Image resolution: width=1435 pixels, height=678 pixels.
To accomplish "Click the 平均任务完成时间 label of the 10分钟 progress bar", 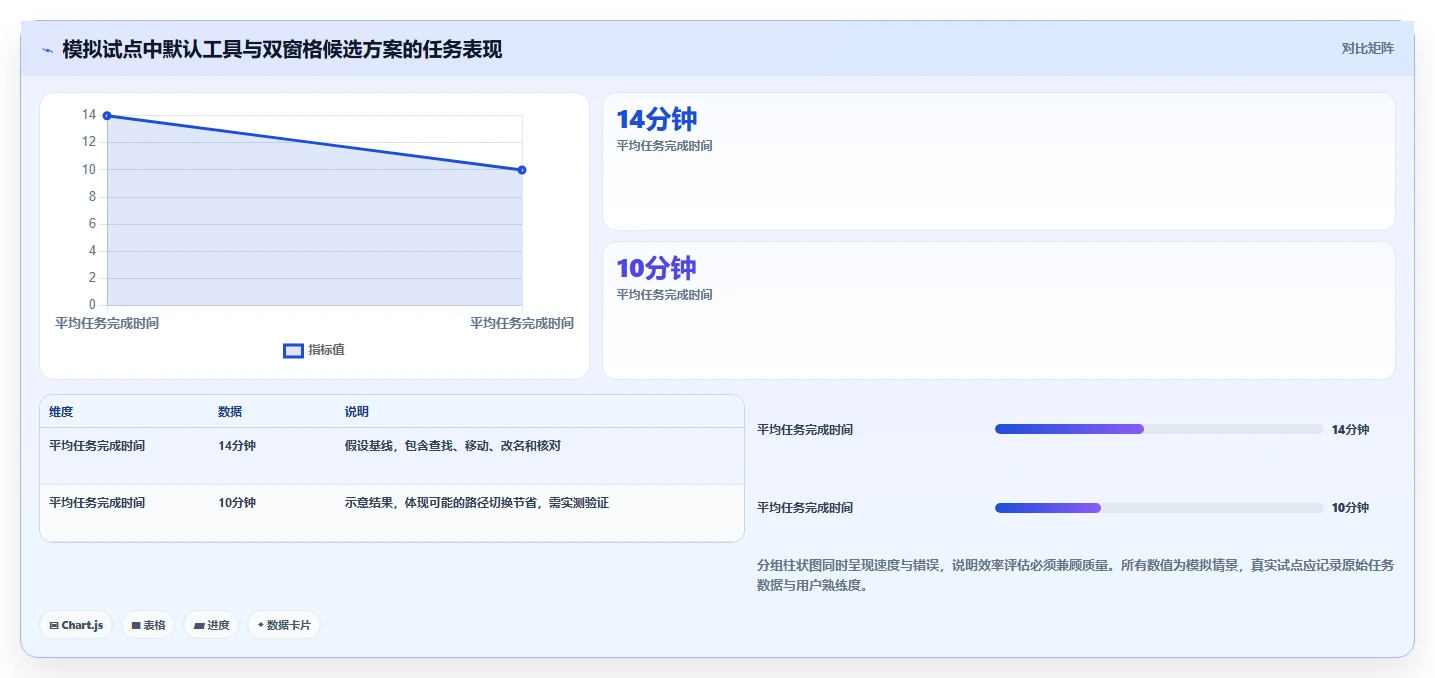I will [x=805, y=508].
